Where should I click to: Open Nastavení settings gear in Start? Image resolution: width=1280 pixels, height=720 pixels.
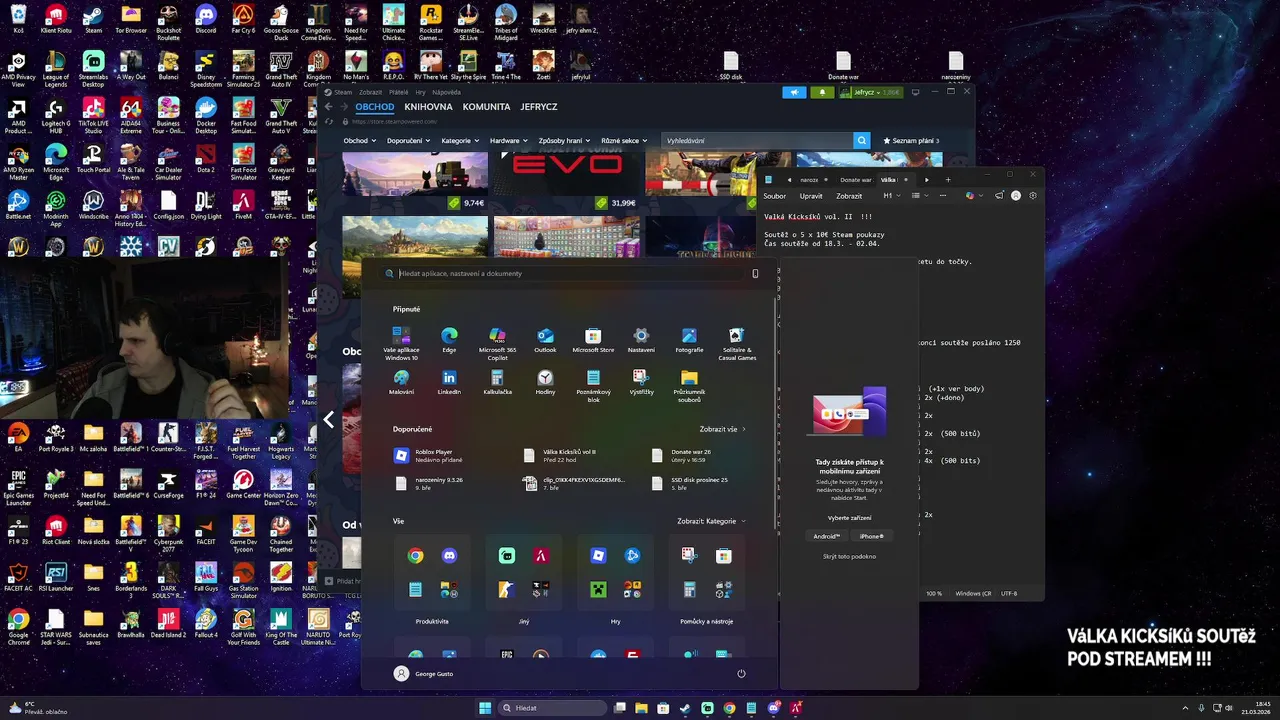(x=641, y=340)
